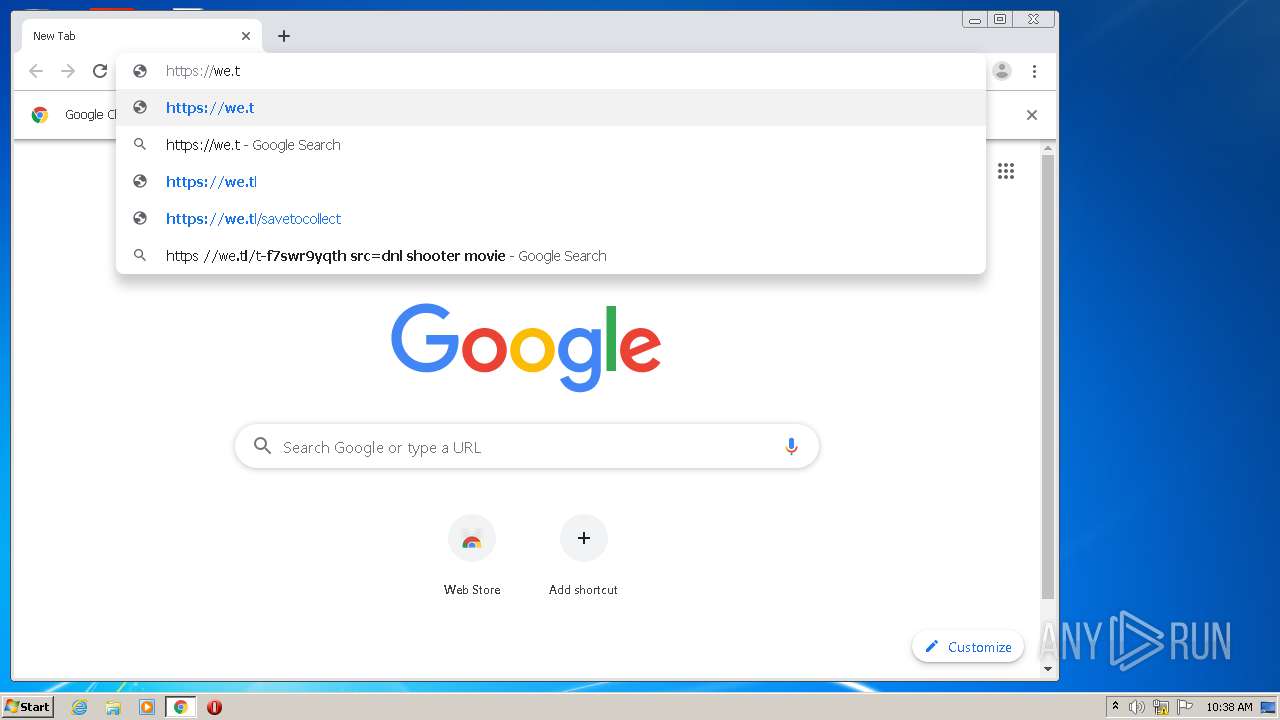Open Windows Explorer folder from taskbar
Image resolution: width=1280 pixels, height=720 pixels.
(x=113, y=707)
